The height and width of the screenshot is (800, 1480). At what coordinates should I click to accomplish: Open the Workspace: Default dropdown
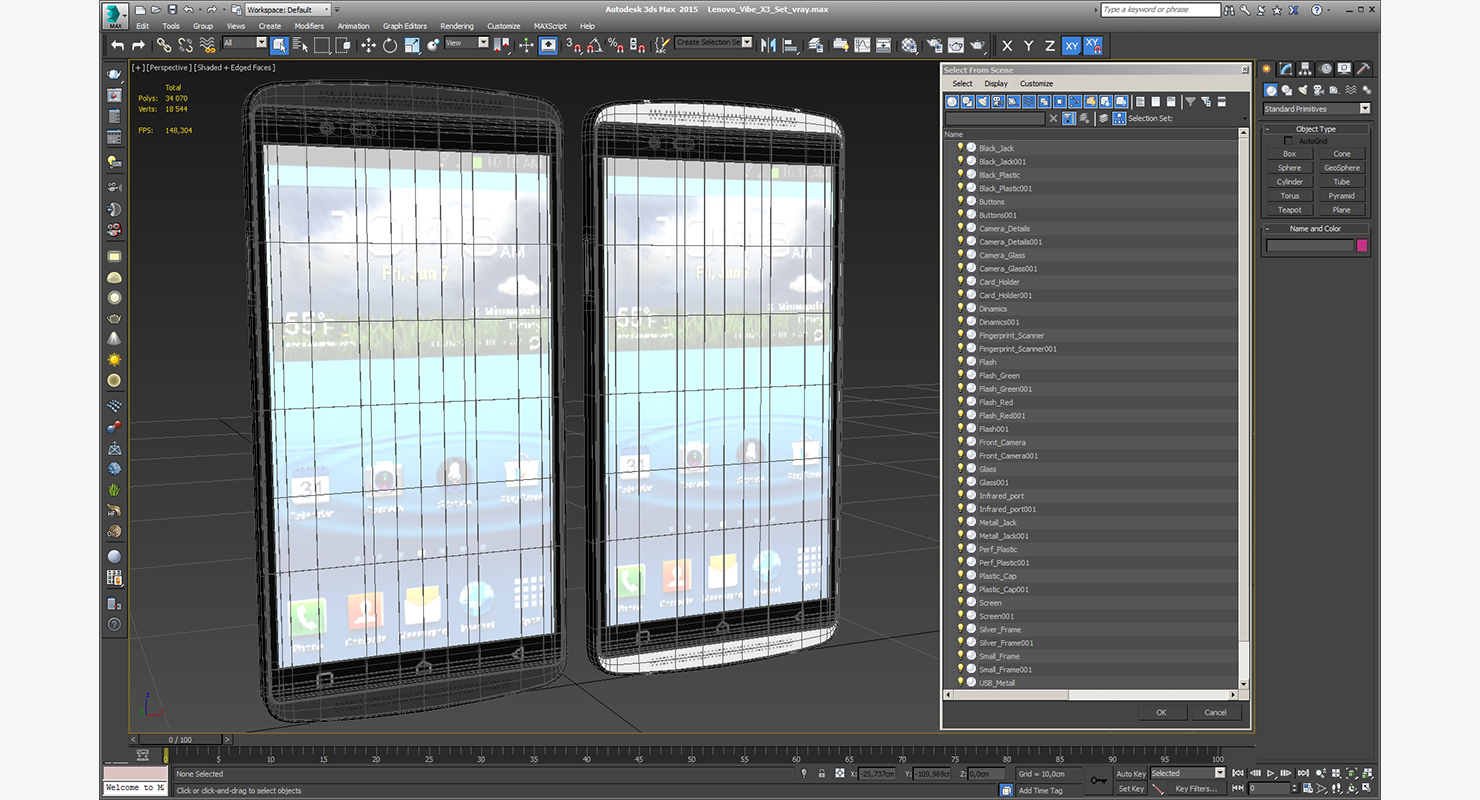point(288,9)
